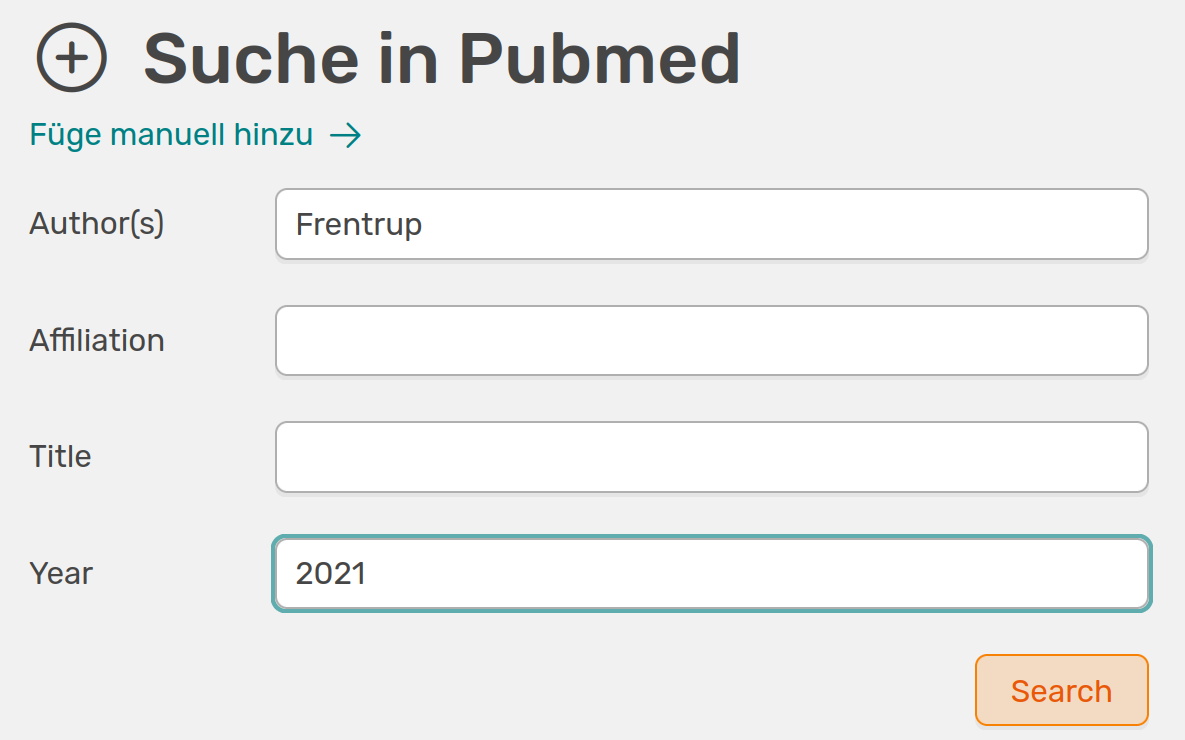Click the circled plus icon
The width and height of the screenshot is (1185, 740).
pyautogui.click(x=71, y=58)
